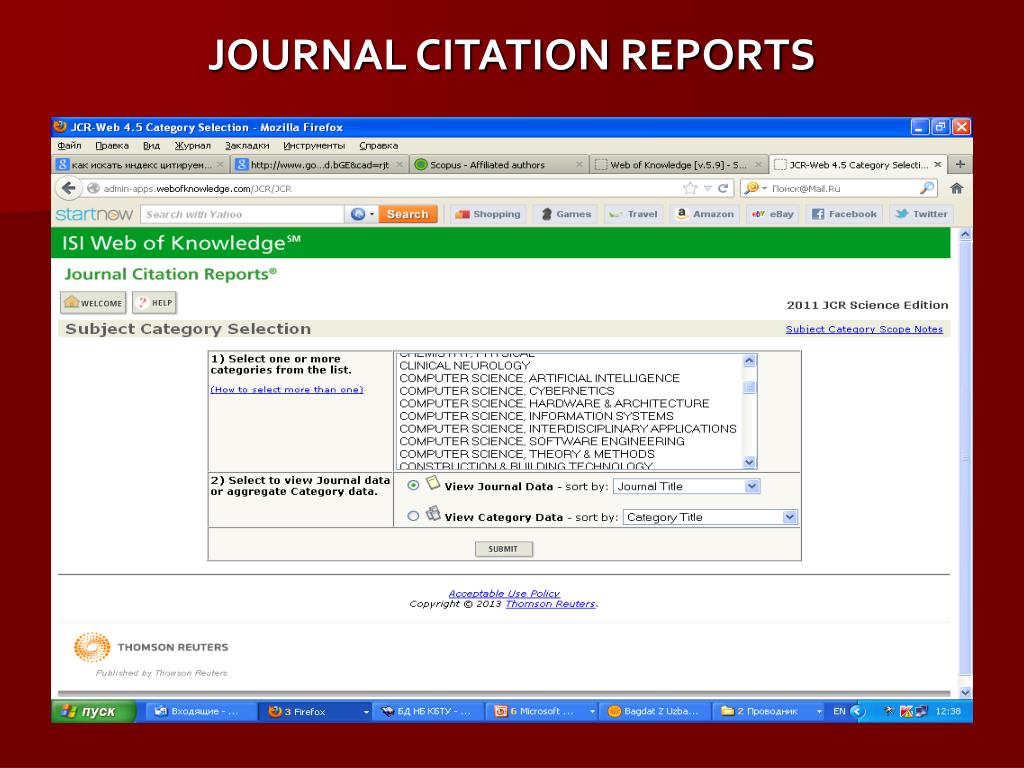This screenshot has height=768, width=1024.
Task: Open the Shopping toolbar shortcut
Action: tap(488, 214)
